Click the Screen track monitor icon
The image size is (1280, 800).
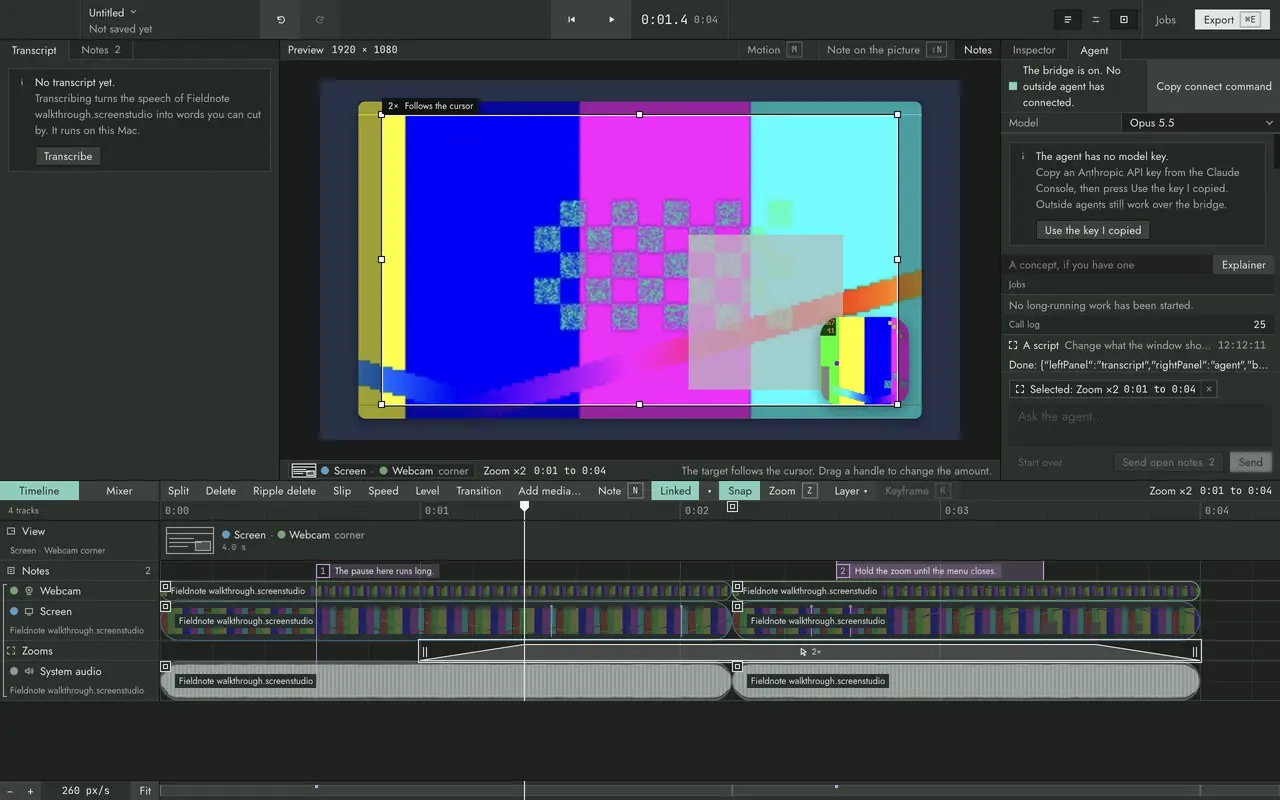pos(29,611)
